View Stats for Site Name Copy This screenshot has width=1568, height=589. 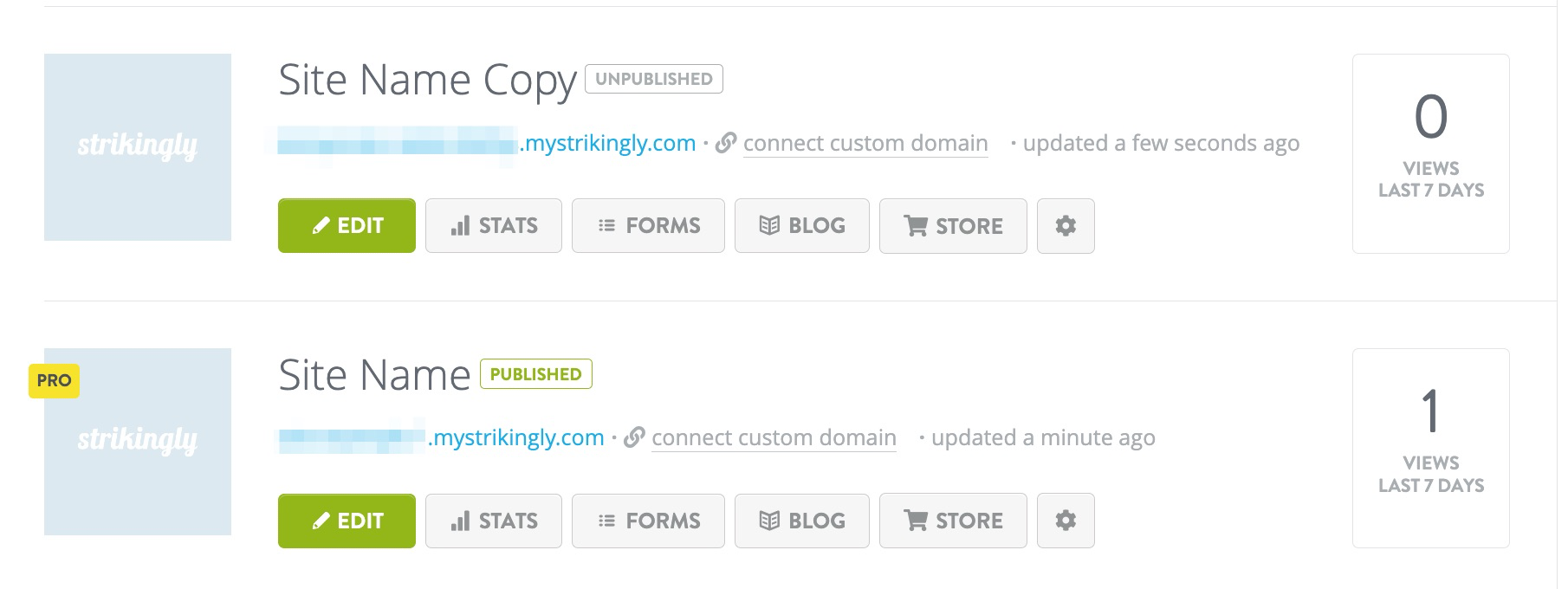click(494, 226)
